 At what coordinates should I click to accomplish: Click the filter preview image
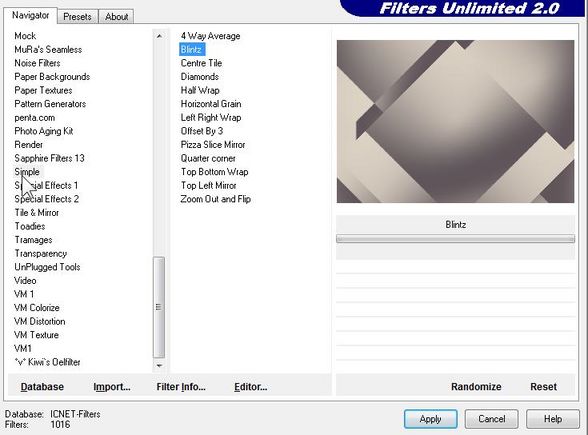click(x=455, y=122)
